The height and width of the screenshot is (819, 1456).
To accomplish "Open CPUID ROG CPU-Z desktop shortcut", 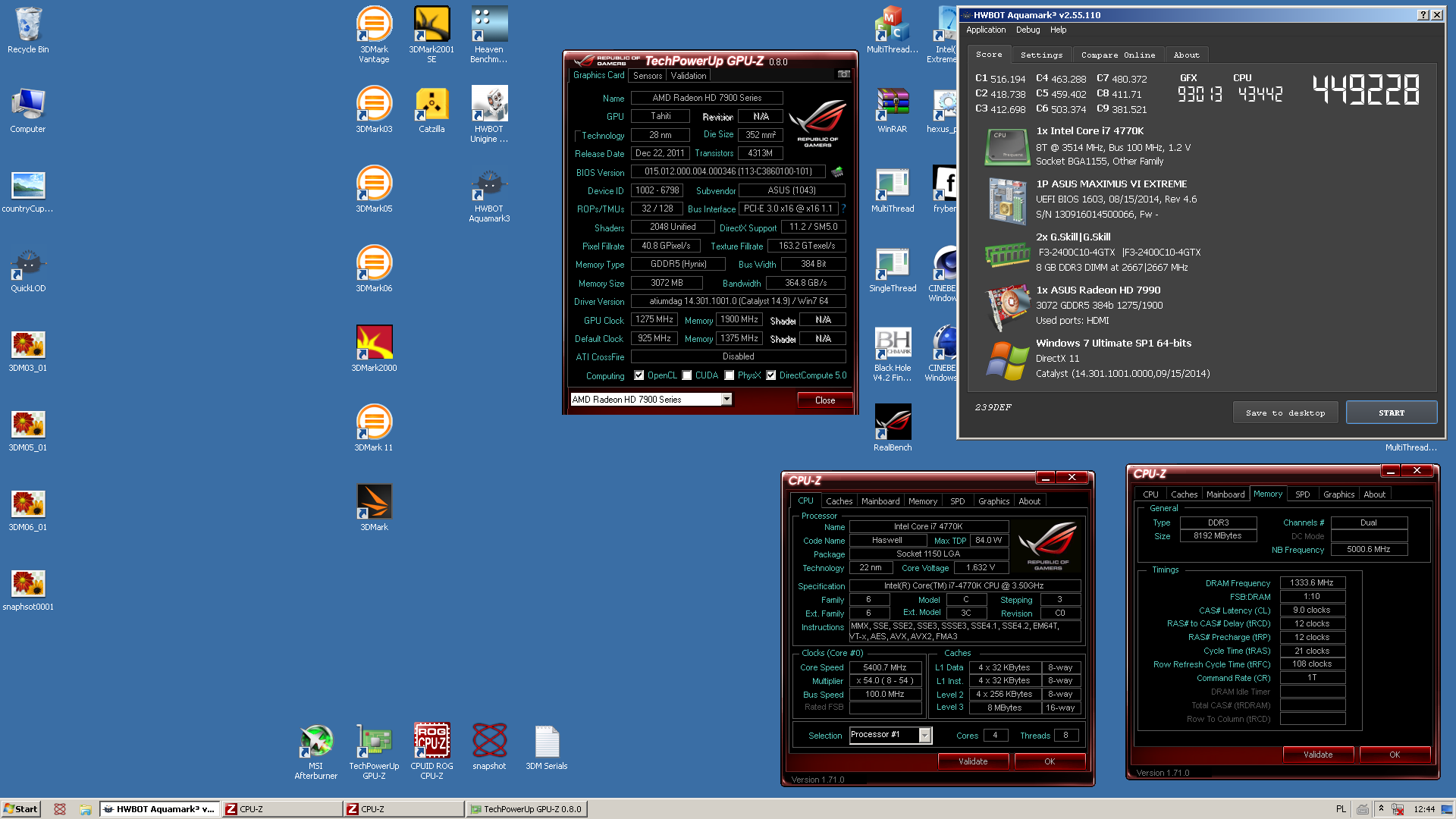I will click(431, 752).
